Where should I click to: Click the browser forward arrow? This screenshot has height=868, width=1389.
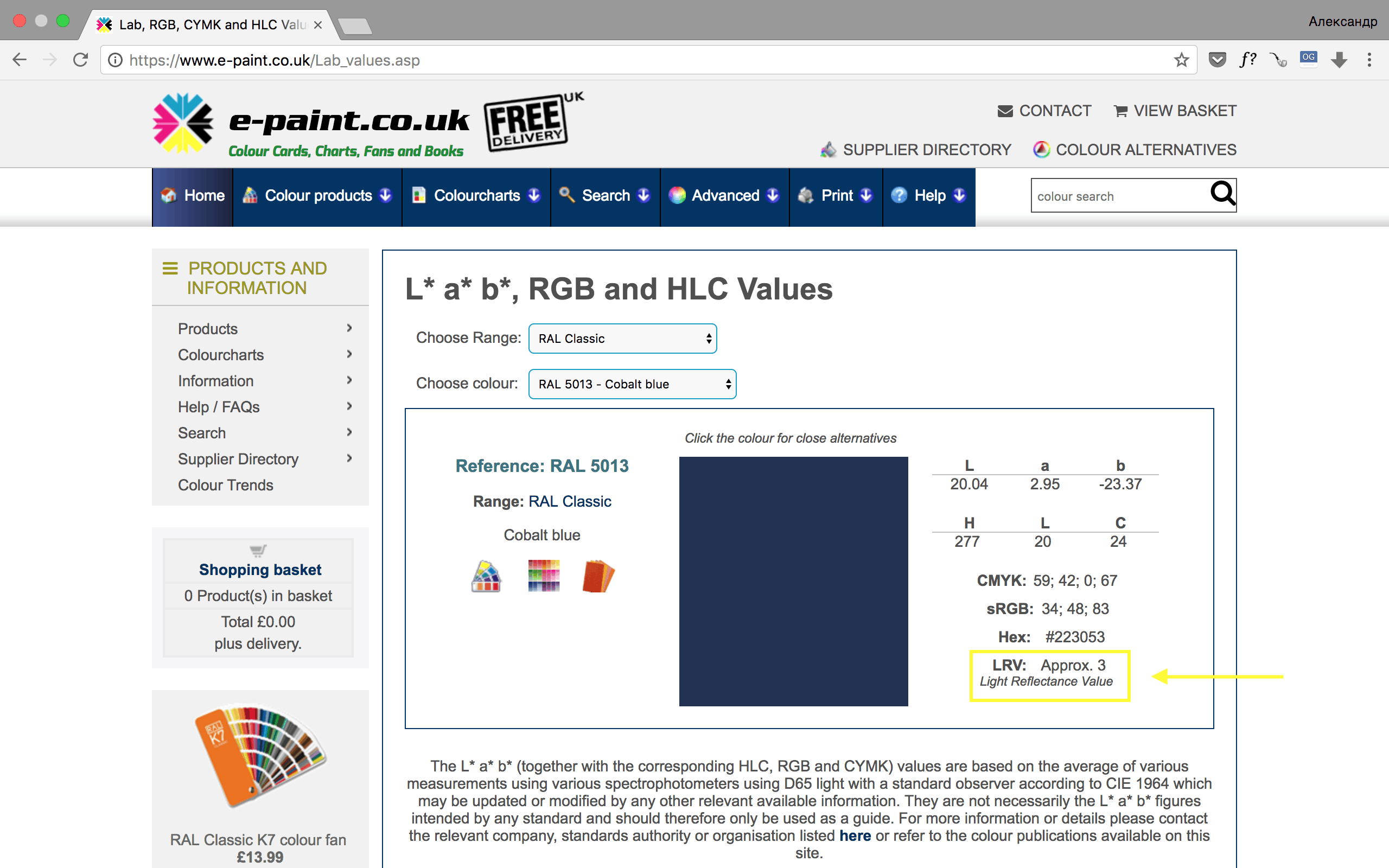[50, 60]
